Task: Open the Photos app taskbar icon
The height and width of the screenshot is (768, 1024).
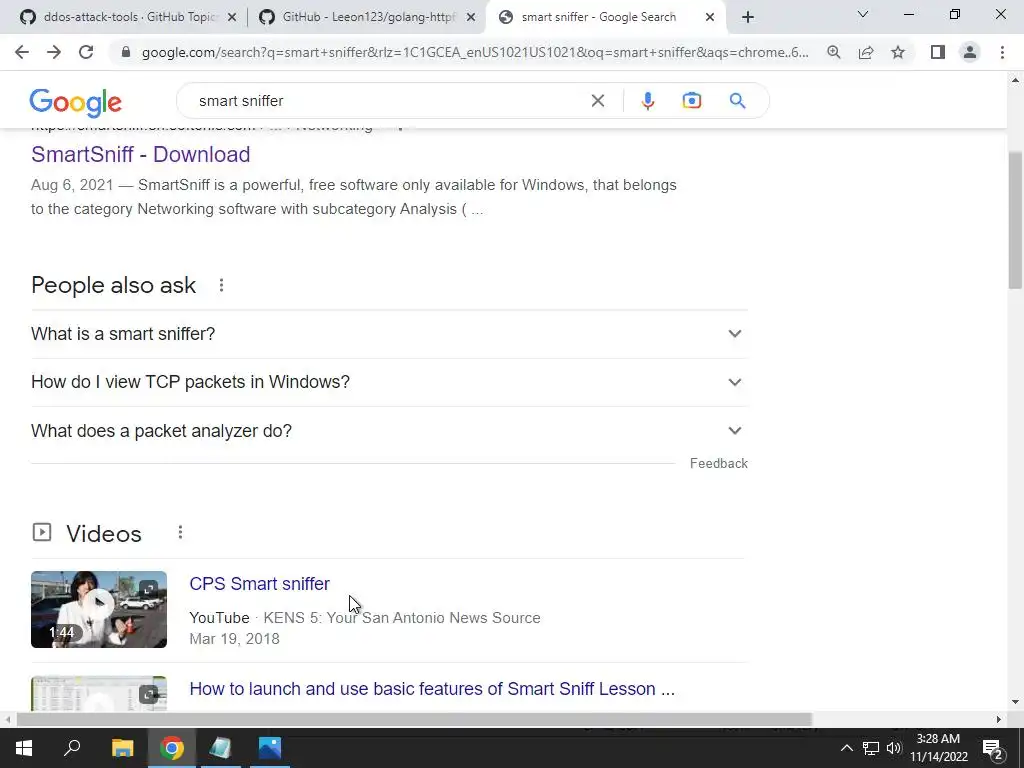Action: 270,748
